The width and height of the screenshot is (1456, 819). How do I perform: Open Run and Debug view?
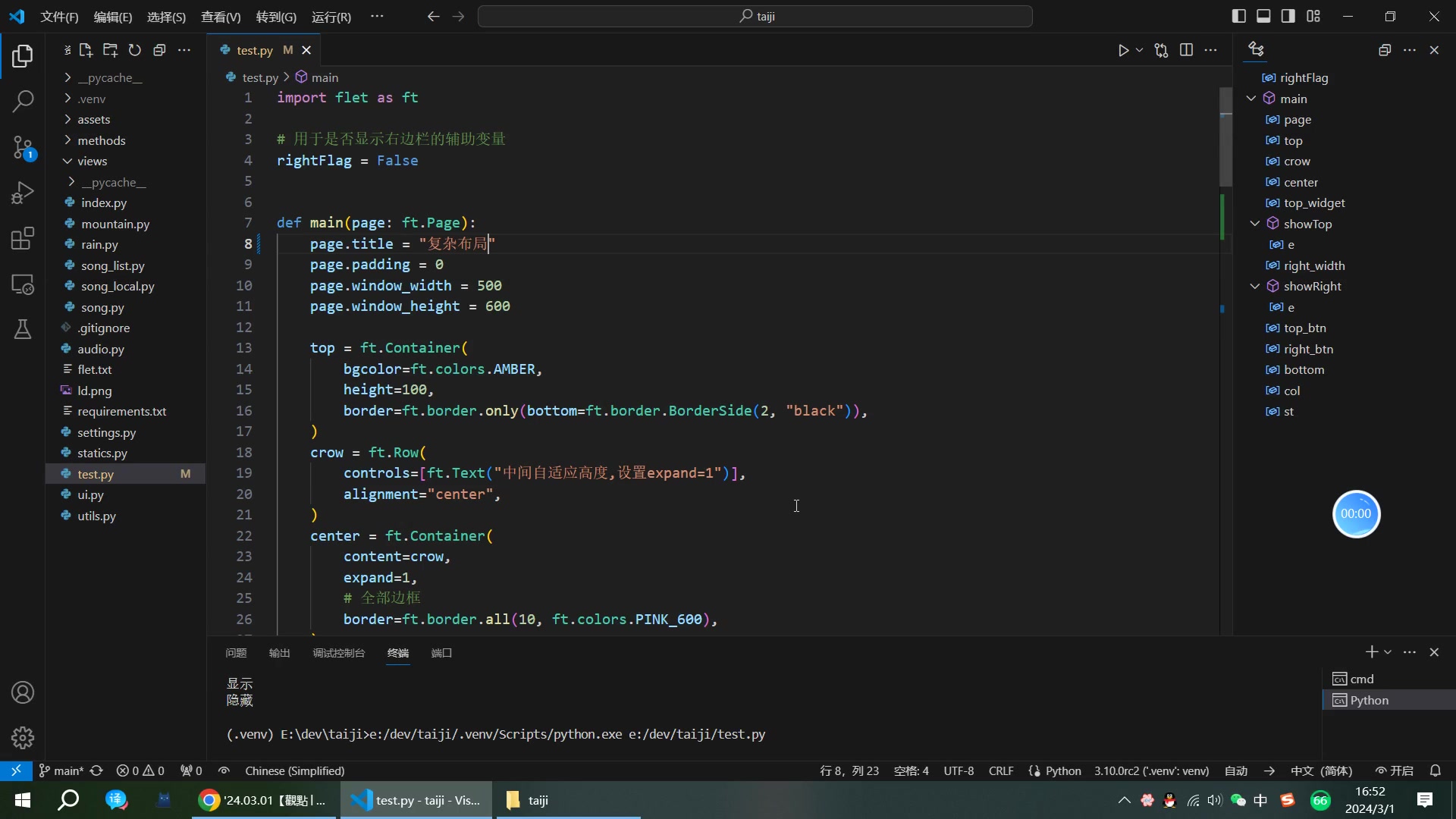pyautogui.click(x=23, y=193)
